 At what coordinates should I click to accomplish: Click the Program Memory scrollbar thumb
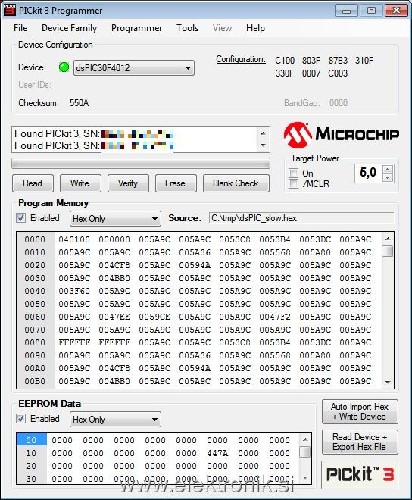[x=387, y=251]
